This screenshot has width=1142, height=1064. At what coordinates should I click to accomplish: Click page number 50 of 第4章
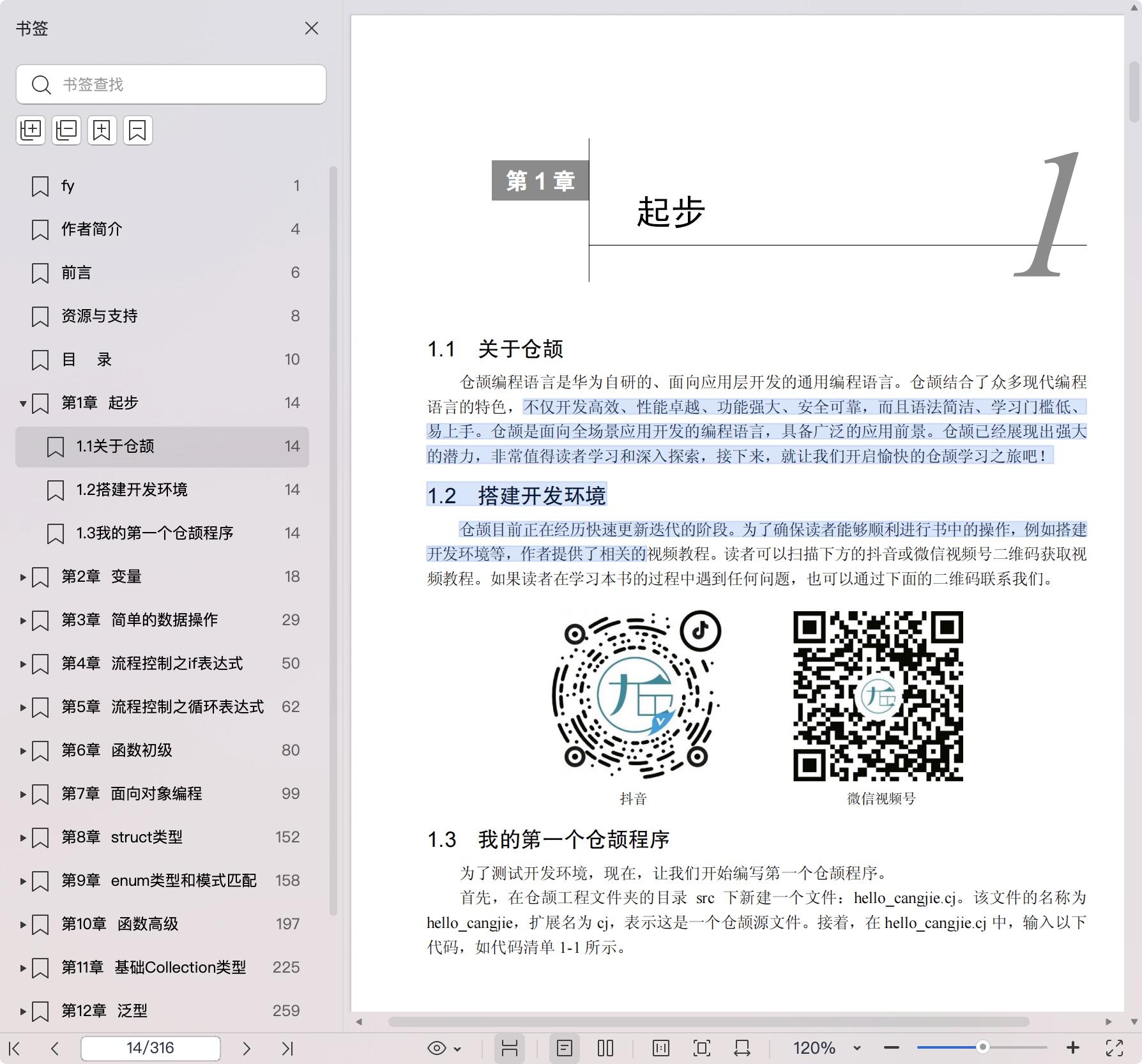pyautogui.click(x=291, y=663)
